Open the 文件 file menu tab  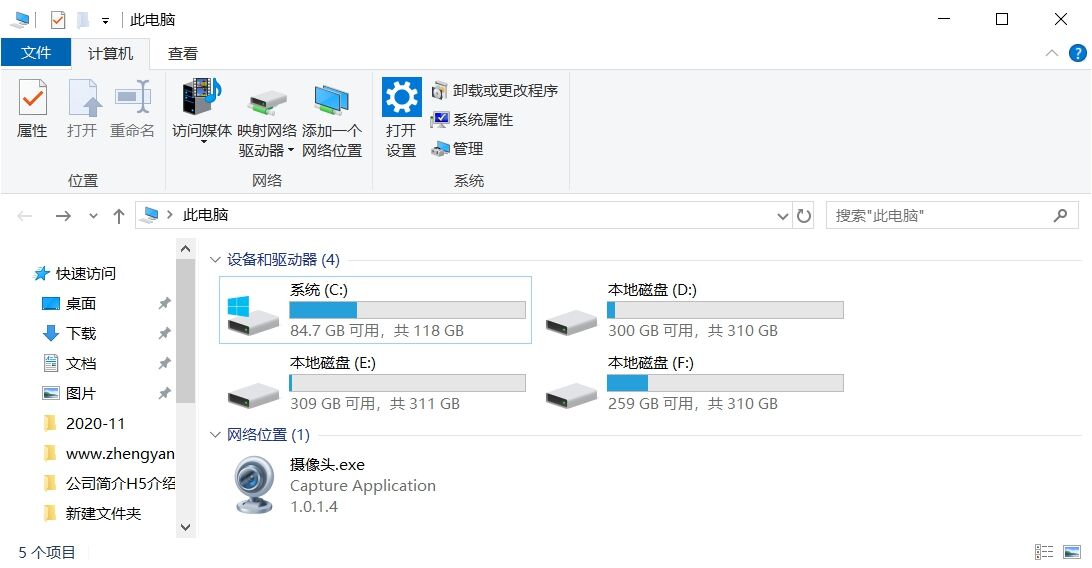(x=36, y=53)
